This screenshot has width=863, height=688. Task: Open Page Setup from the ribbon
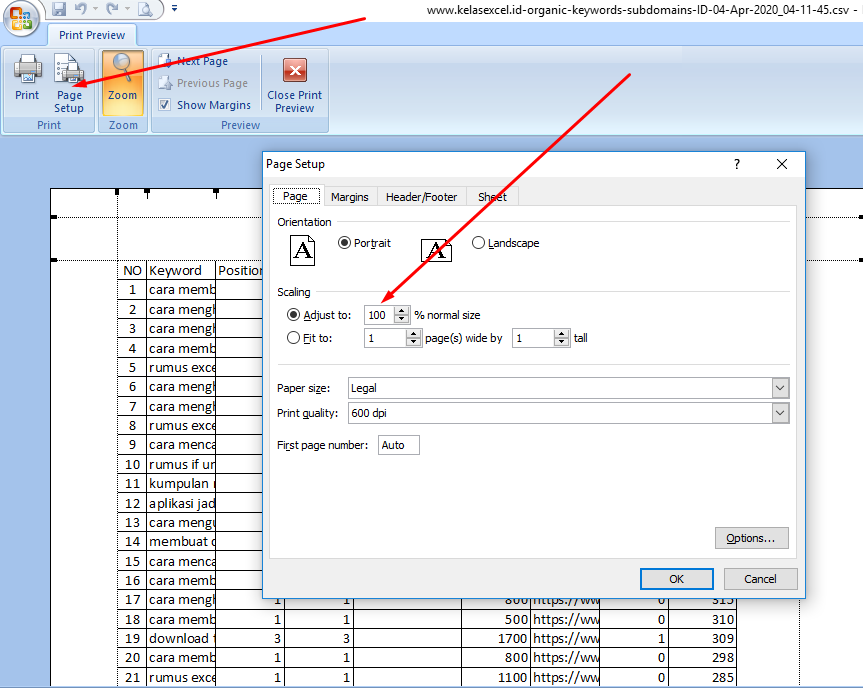[x=69, y=84]
